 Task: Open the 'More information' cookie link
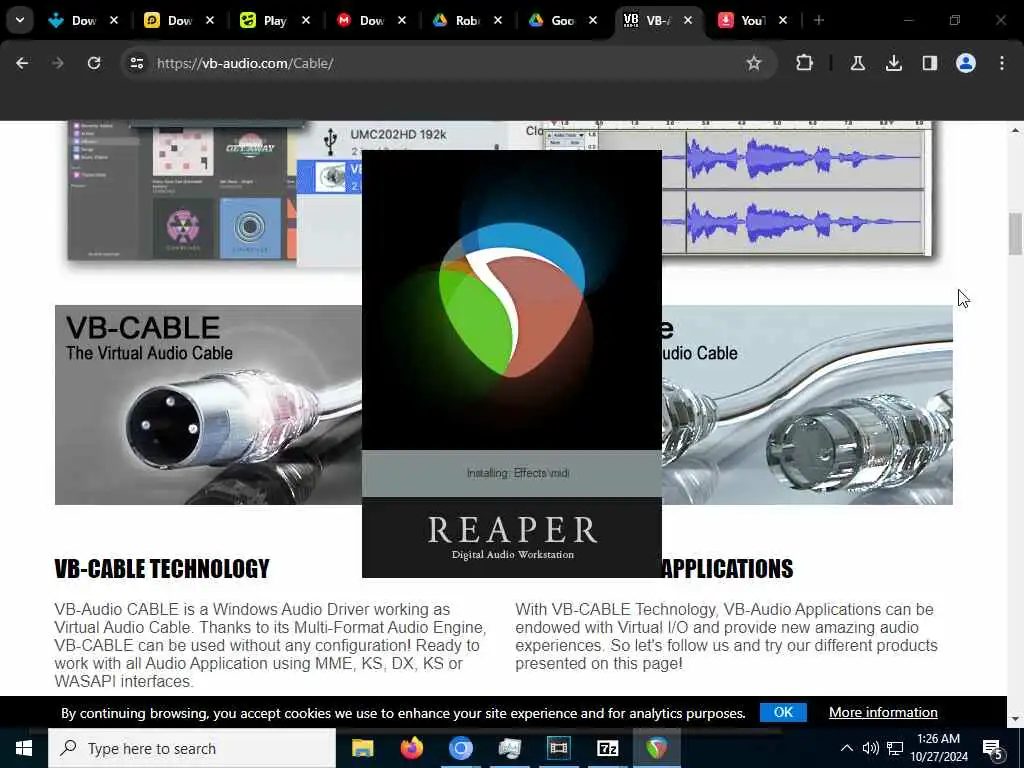[883, 712]
